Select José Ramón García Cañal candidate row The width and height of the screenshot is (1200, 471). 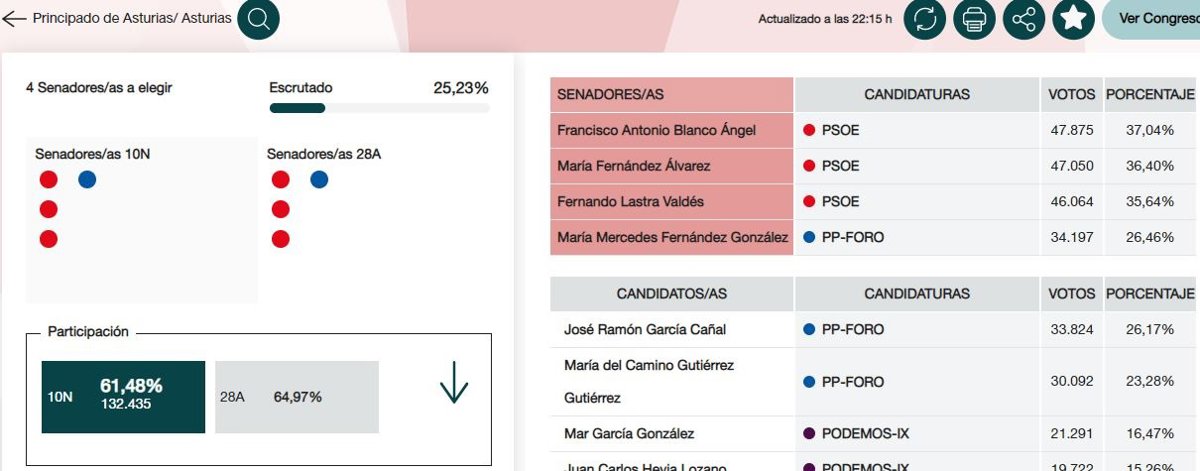point(645,330)
